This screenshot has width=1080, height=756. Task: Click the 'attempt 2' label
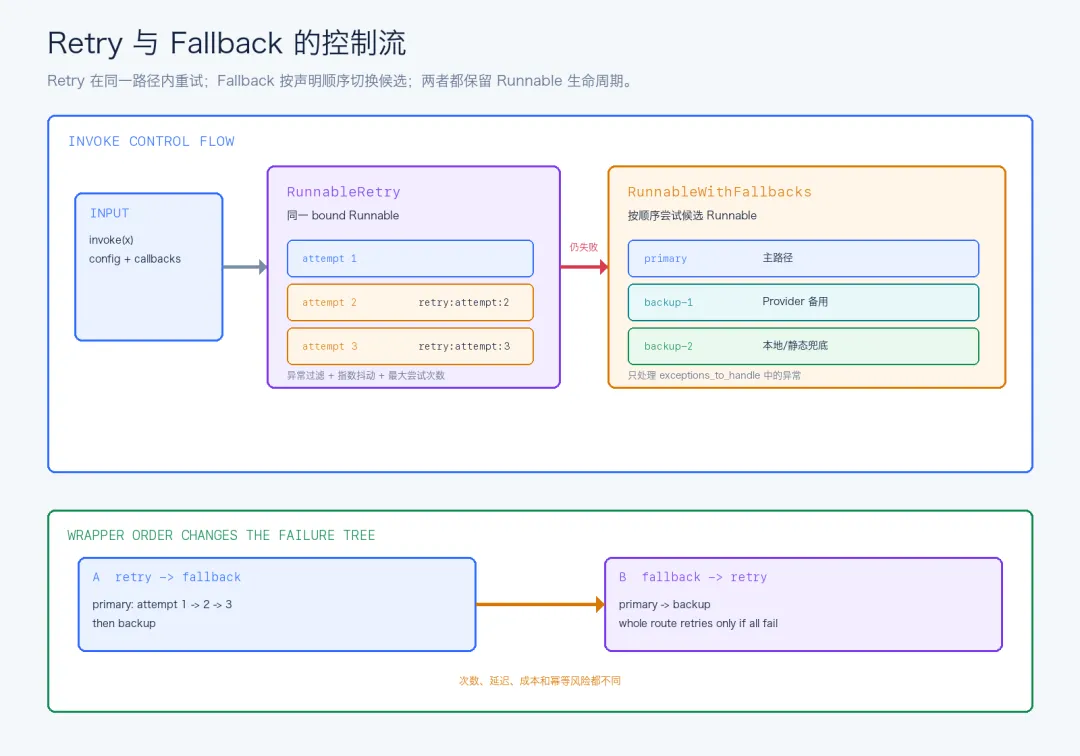pos(329,302)
